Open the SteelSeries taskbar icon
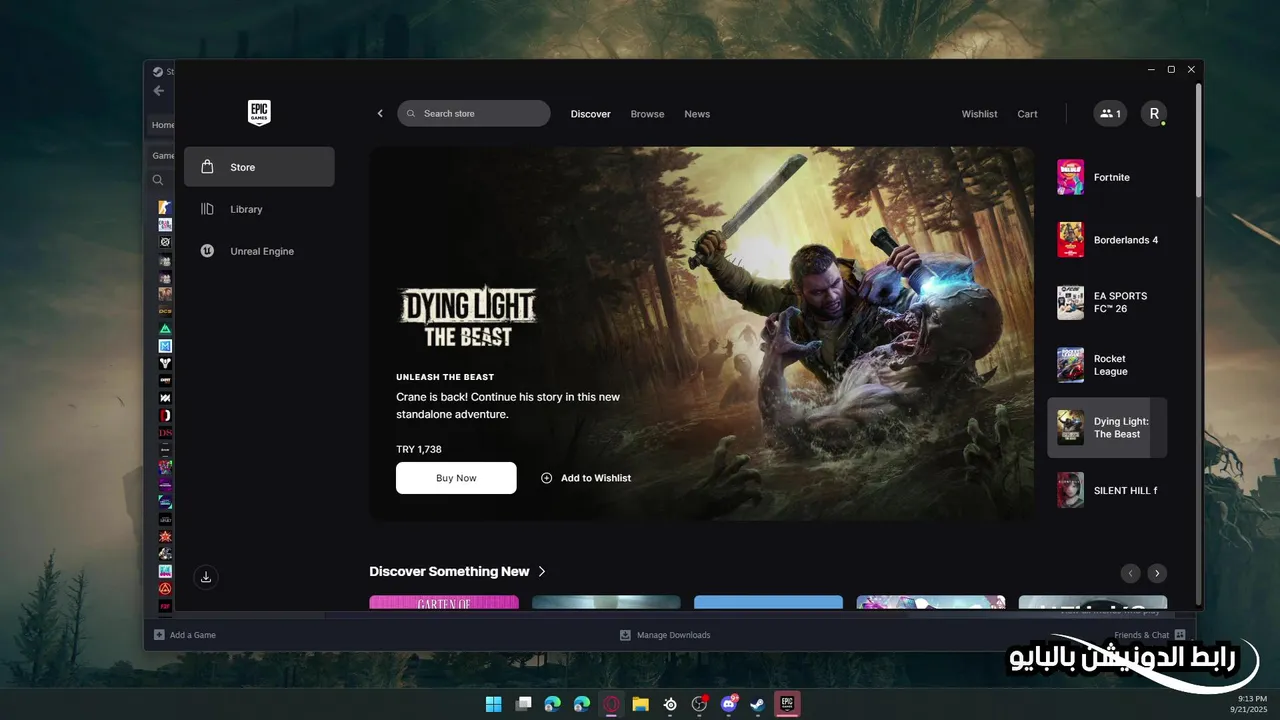This screenshot has height=720, width=1280. (x=670, y=704)
